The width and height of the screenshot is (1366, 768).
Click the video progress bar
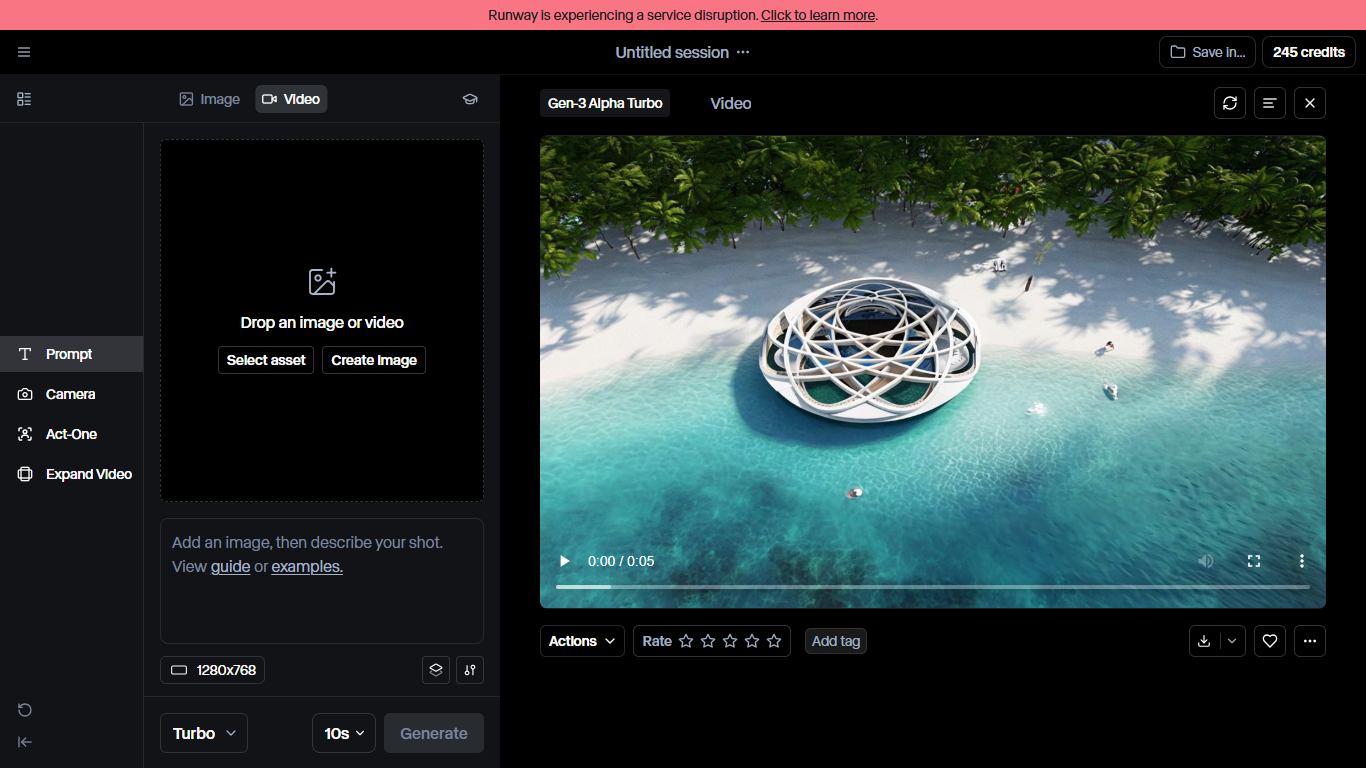[932, 587]
